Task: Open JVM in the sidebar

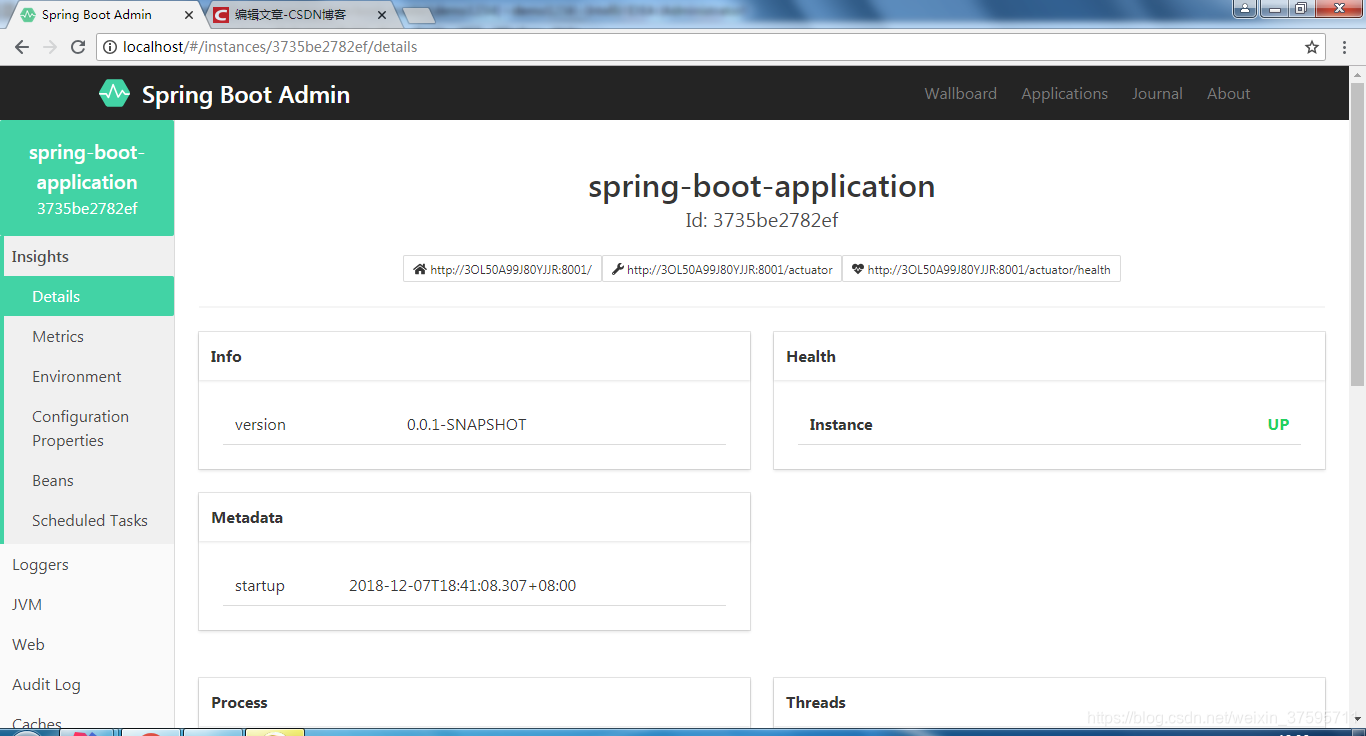Action: pos(87,604)
